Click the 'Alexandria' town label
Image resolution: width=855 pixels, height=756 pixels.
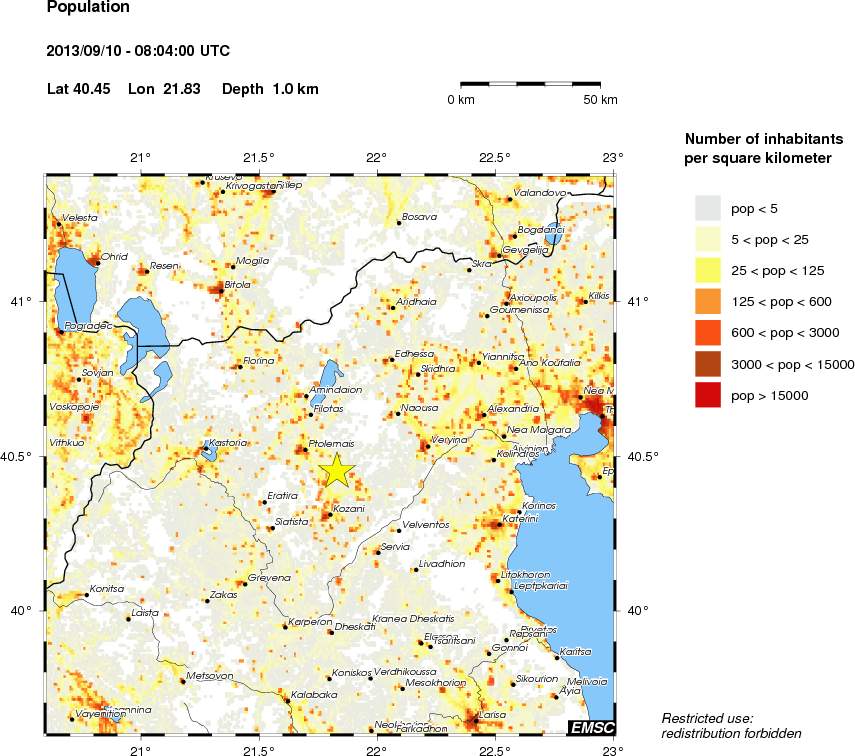click(x=513, y=409)
